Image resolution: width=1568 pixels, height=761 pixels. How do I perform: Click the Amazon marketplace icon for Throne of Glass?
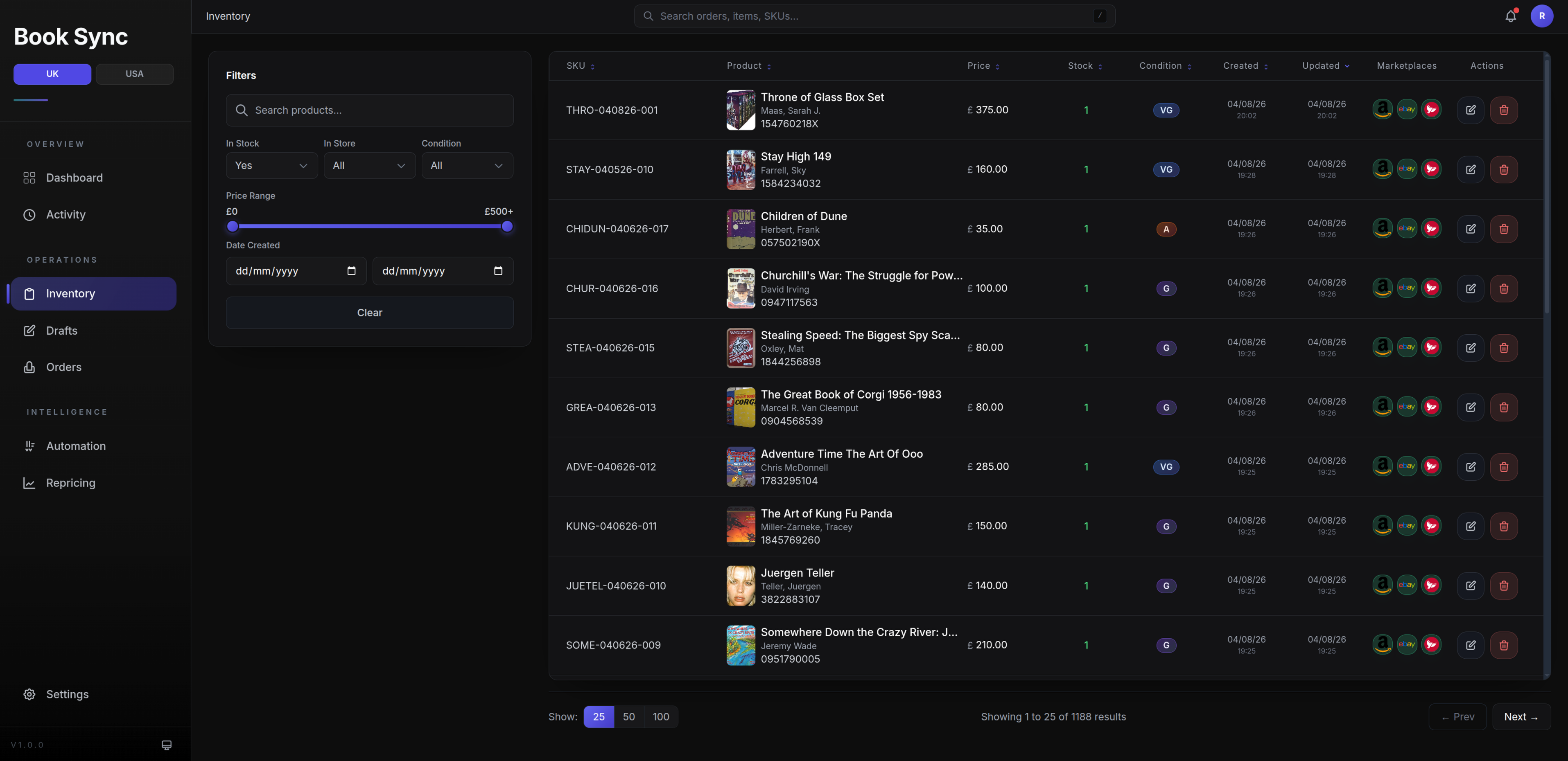click(1383, 110)
